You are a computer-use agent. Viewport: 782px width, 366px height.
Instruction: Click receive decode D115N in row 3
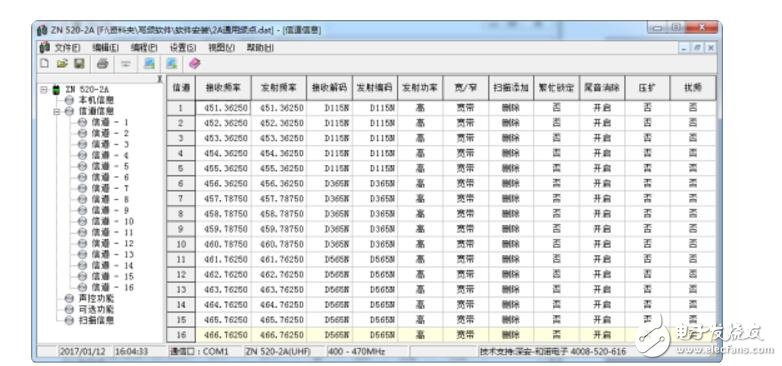[x=329, y=138]
